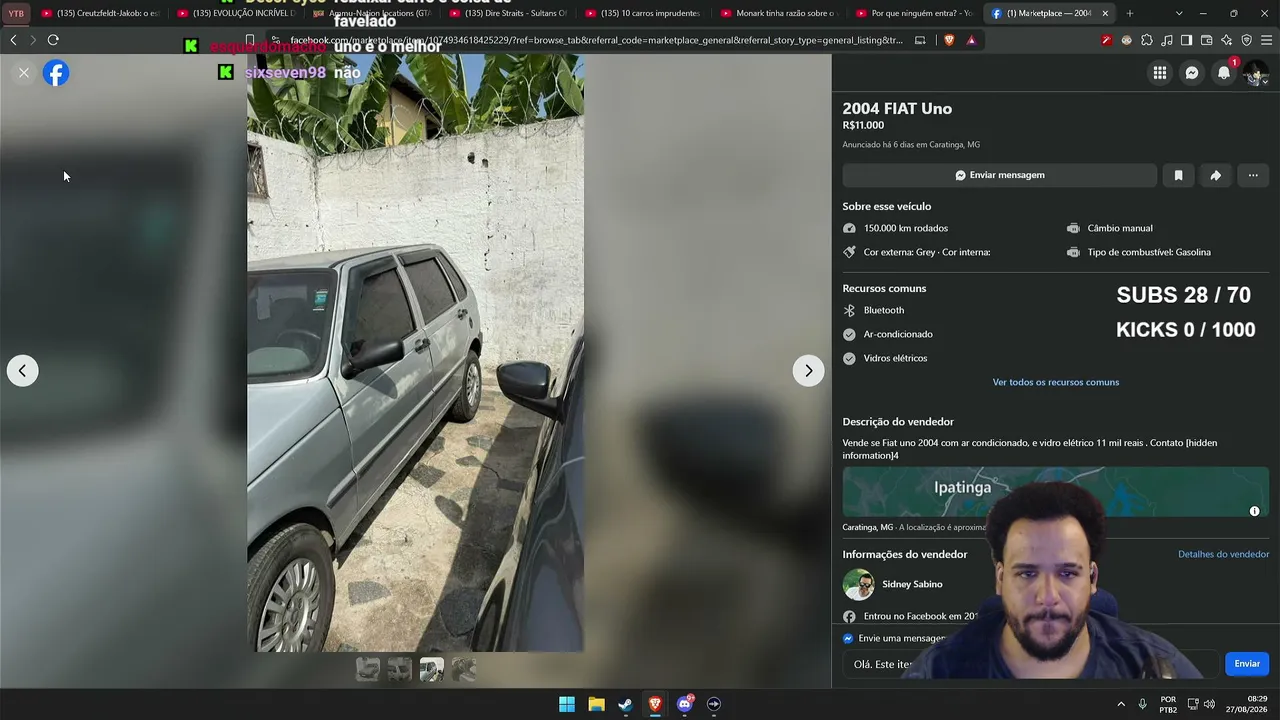
Task: Switch to the Ammu-Nation locations tab
Action: click(x=372, y=14)
